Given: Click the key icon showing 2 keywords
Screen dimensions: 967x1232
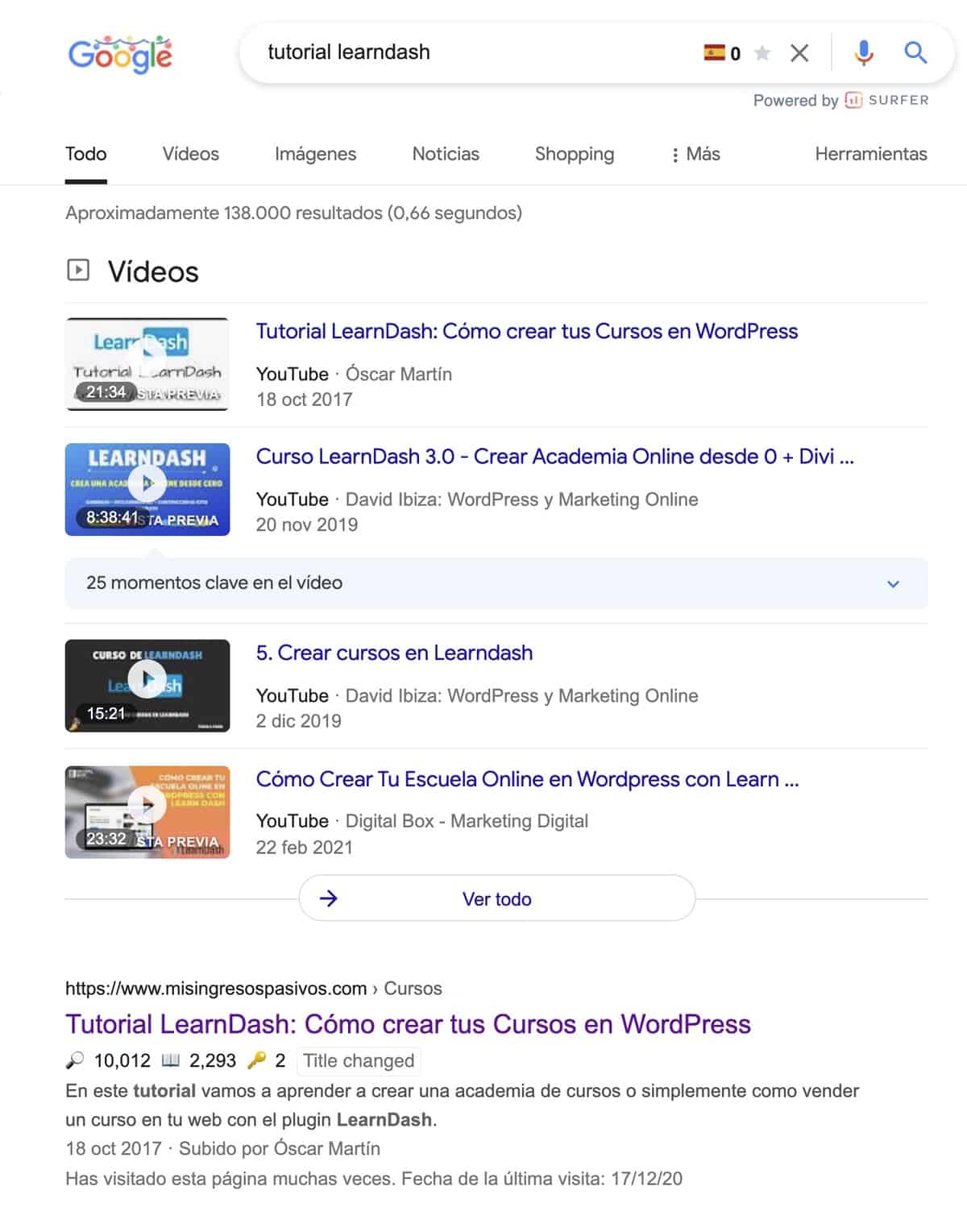Looking at the screenshot, I should 256,1060.
